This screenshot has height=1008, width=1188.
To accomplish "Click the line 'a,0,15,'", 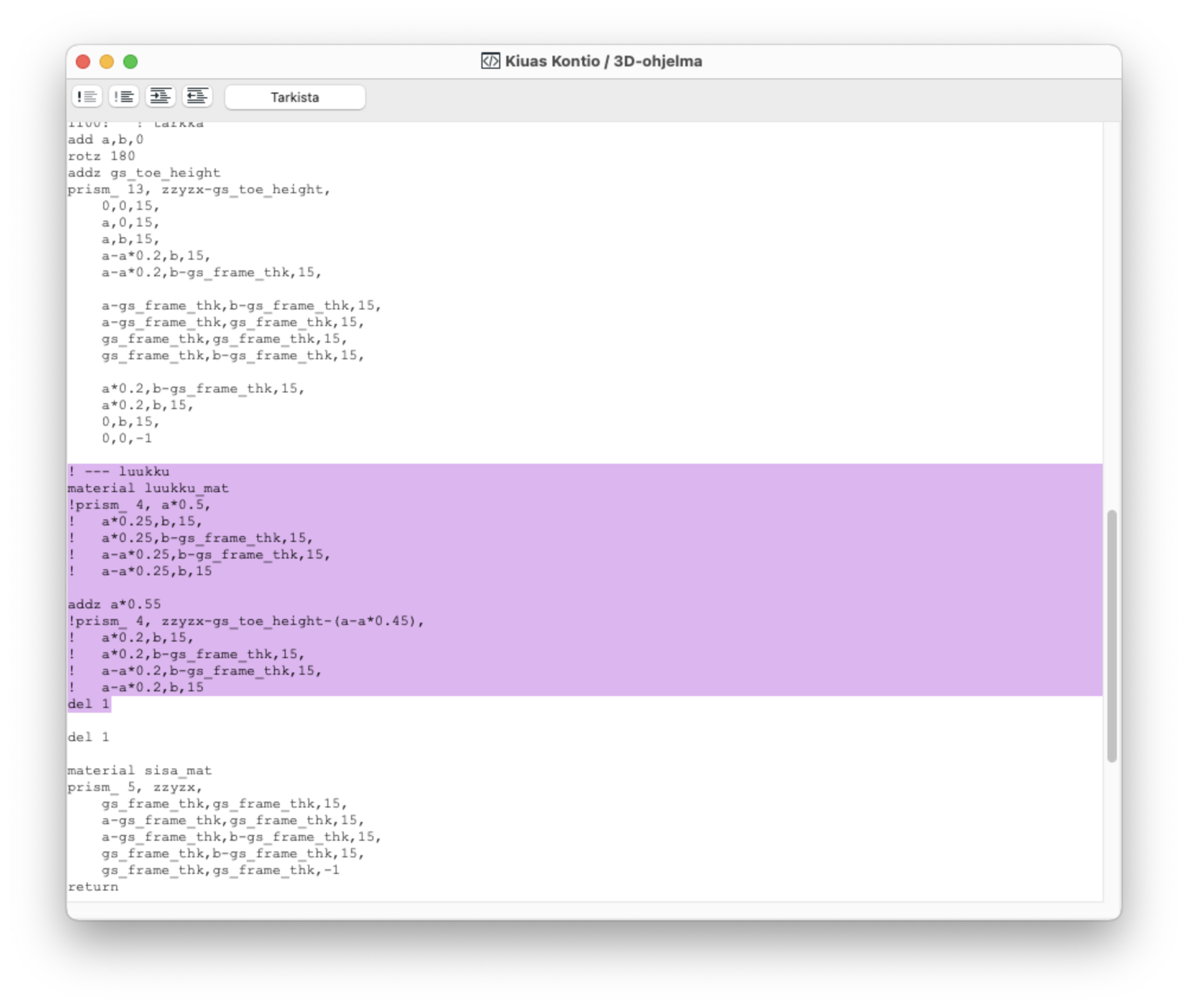I will 130,222.
